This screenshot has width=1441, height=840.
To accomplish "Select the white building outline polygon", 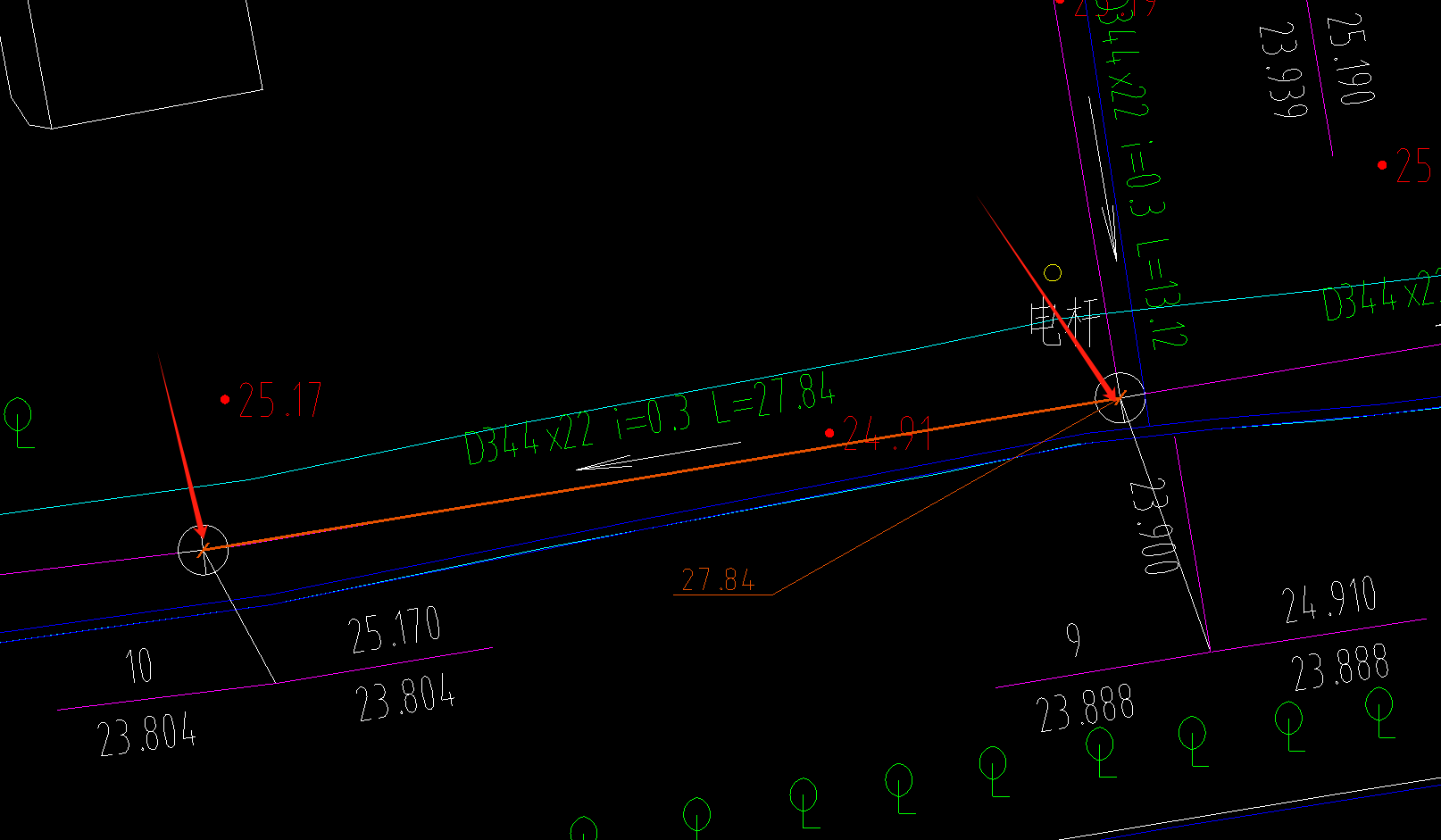I will (x=131, y=62).
